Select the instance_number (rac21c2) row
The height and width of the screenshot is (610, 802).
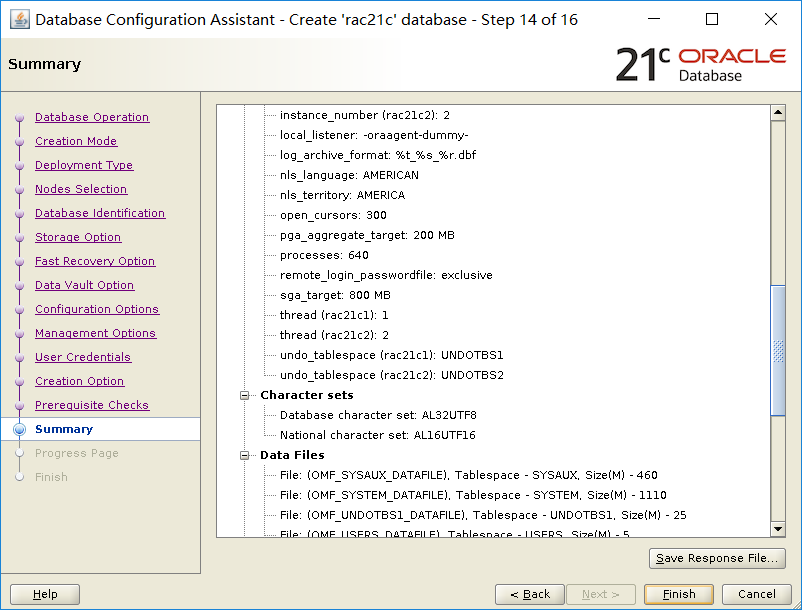point(365,115)
